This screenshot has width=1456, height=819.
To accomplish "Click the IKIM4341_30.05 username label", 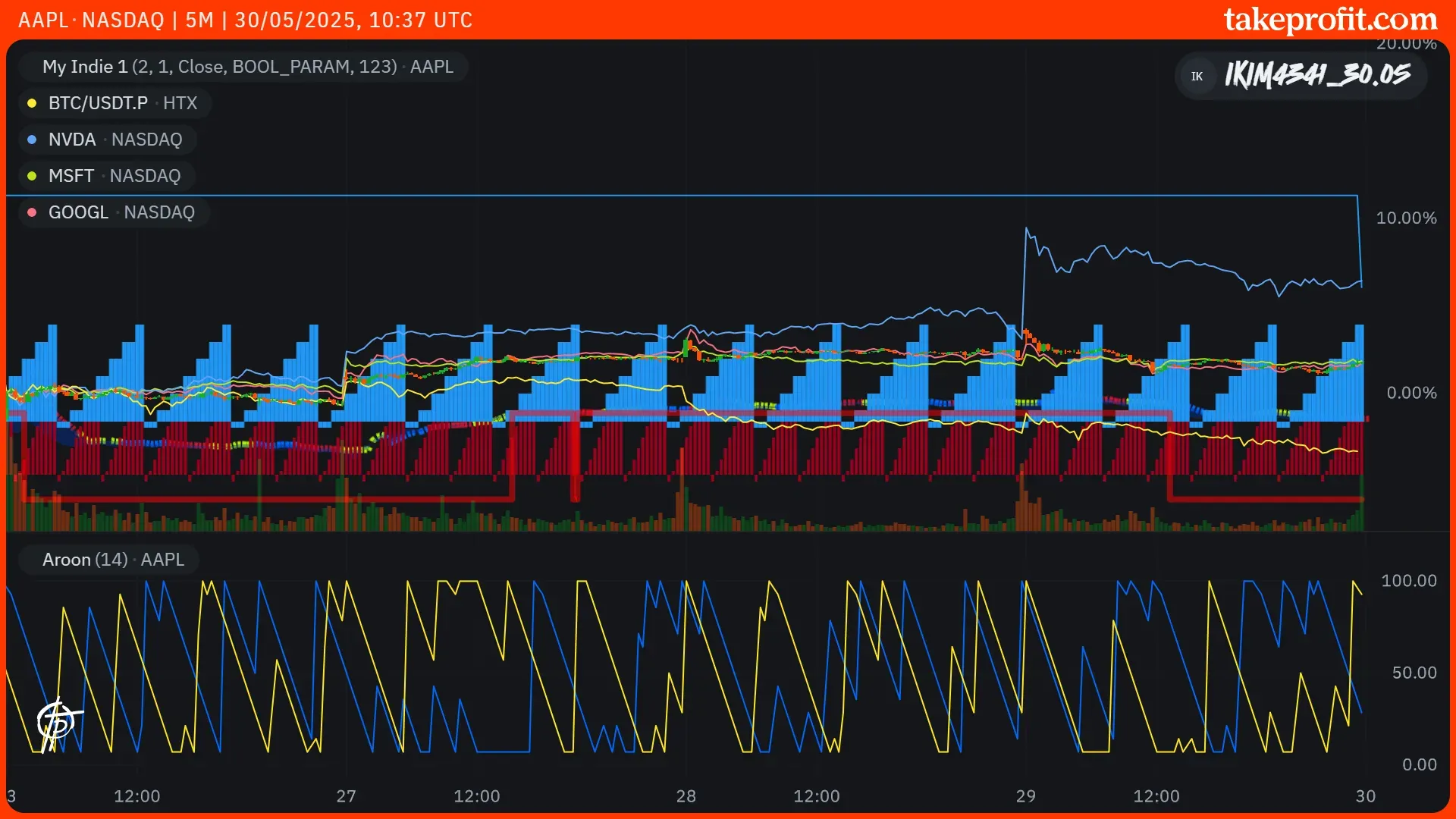I will 1317,75.
